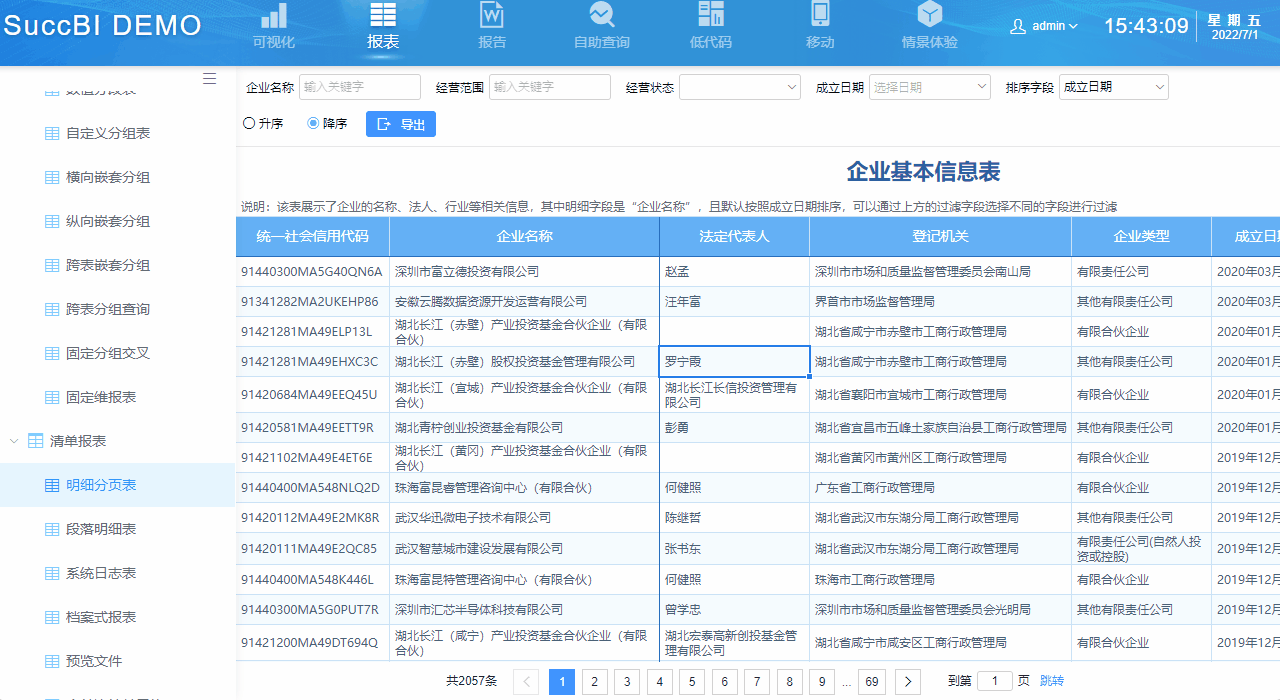Click the table icon beside 纵向嵌套分组

(x=52, y=221)
